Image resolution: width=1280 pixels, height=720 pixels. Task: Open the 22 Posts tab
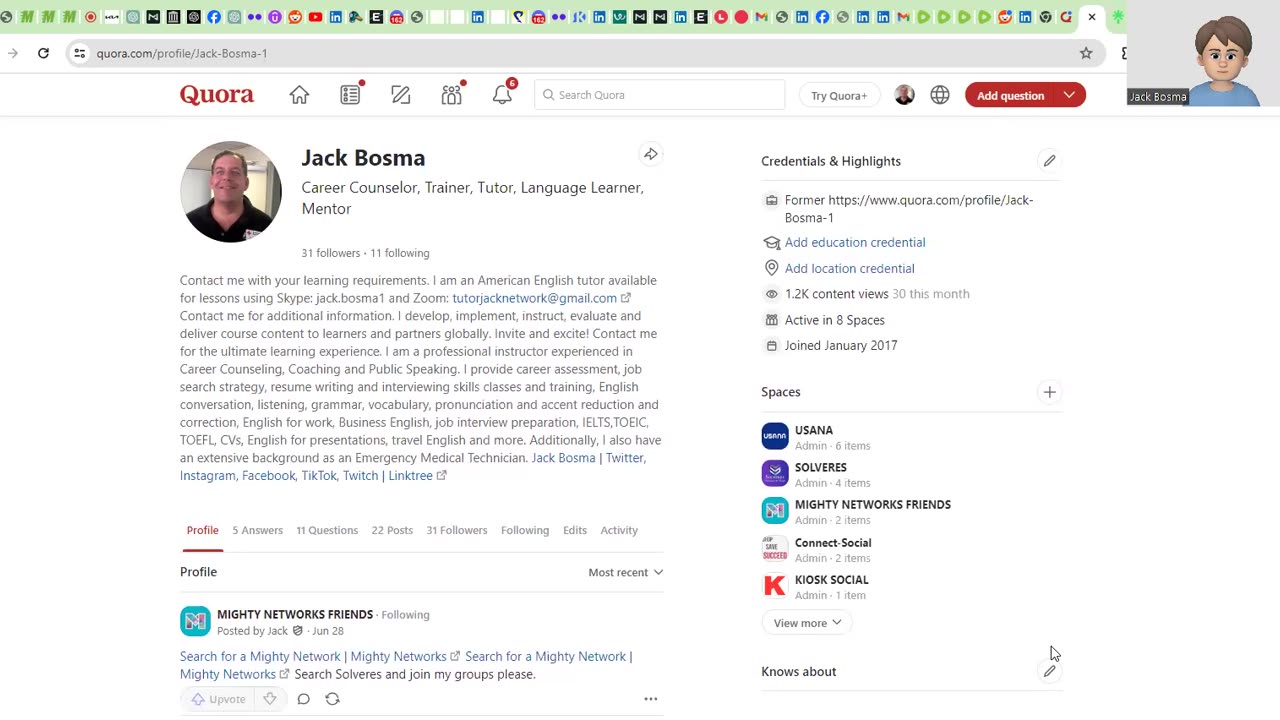[392, 530]
